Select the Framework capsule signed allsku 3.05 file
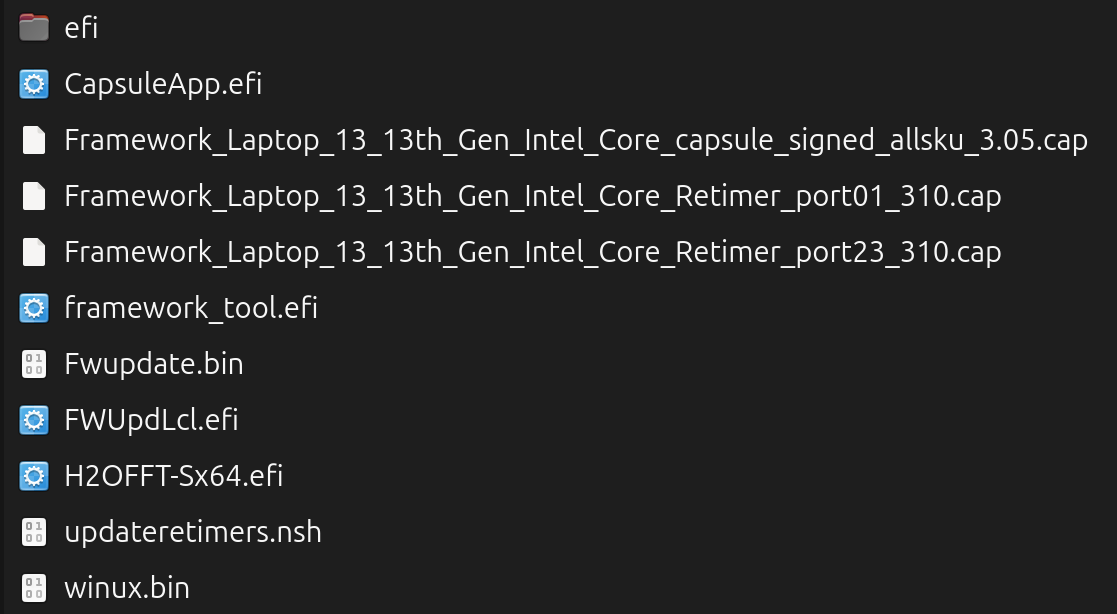Viewport: 1117px width, 614px height. pyautogui.click(x=575, y=140)
